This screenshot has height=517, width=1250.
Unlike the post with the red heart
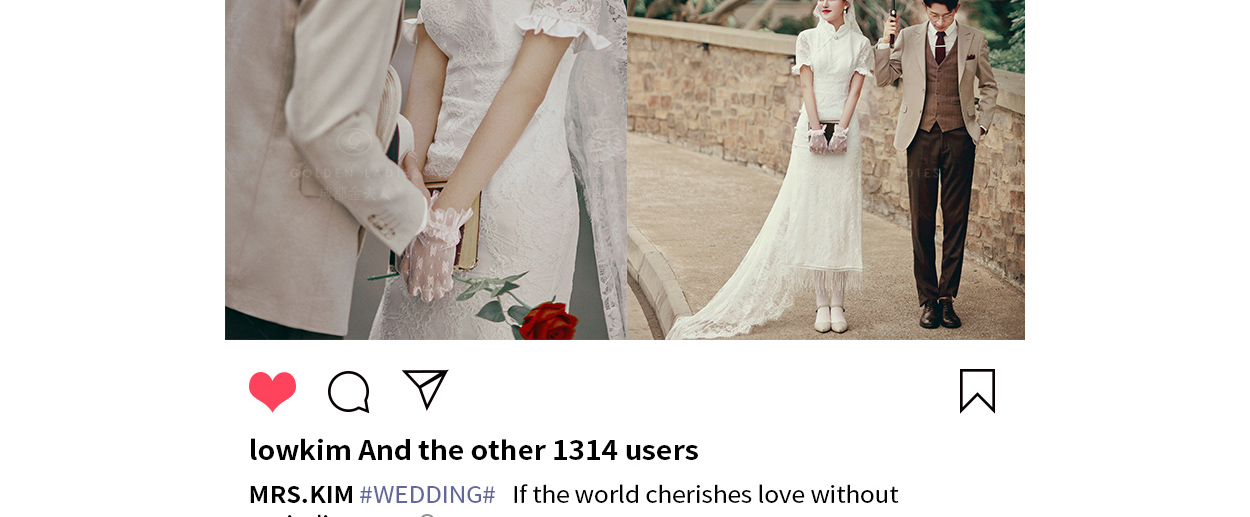pyautogui.click(x=273, y=391)
